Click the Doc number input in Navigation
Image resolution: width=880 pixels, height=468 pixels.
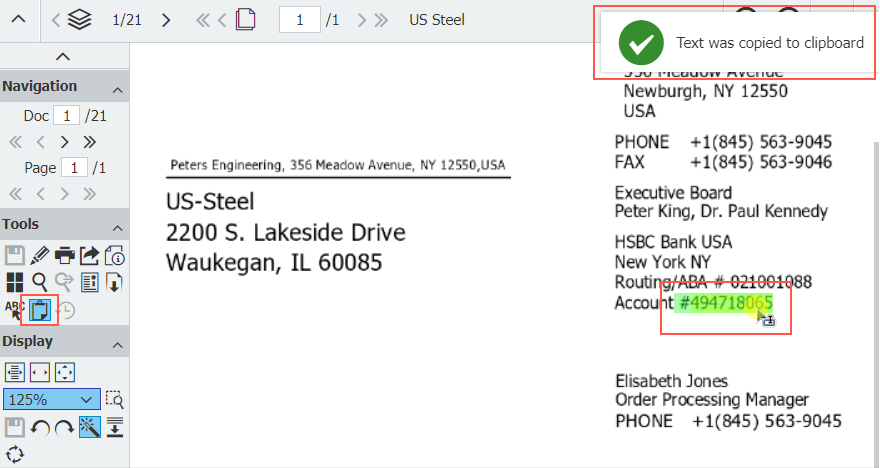[67, 116]
